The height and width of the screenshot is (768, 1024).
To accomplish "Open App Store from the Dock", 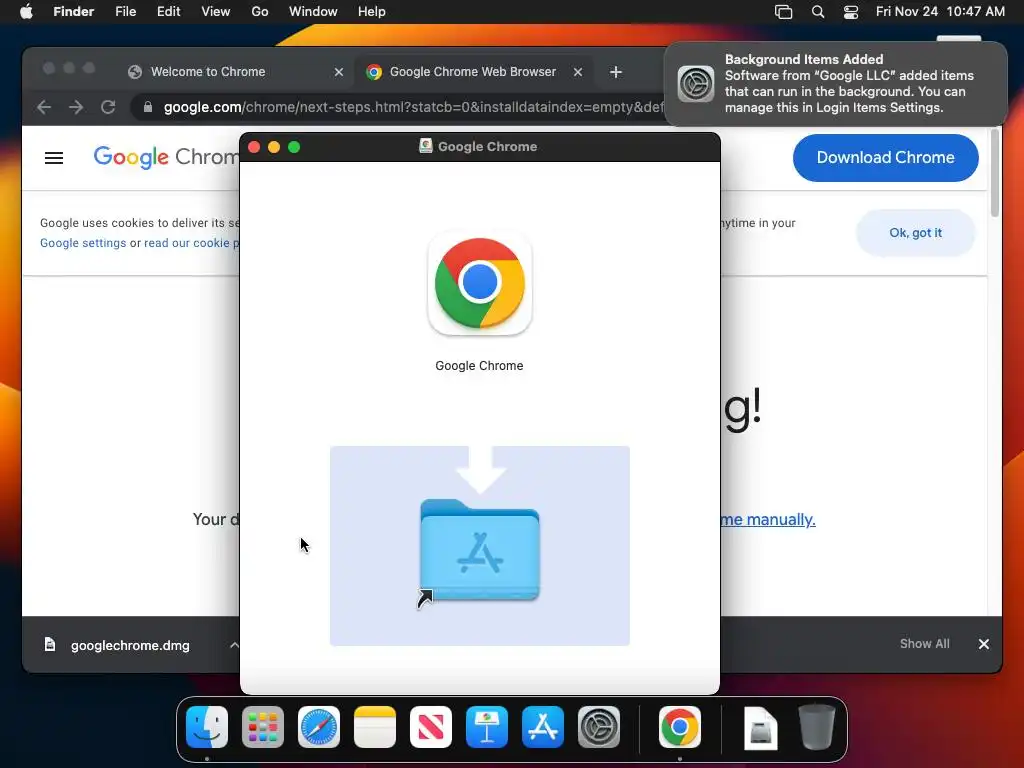I will [543, 727].
